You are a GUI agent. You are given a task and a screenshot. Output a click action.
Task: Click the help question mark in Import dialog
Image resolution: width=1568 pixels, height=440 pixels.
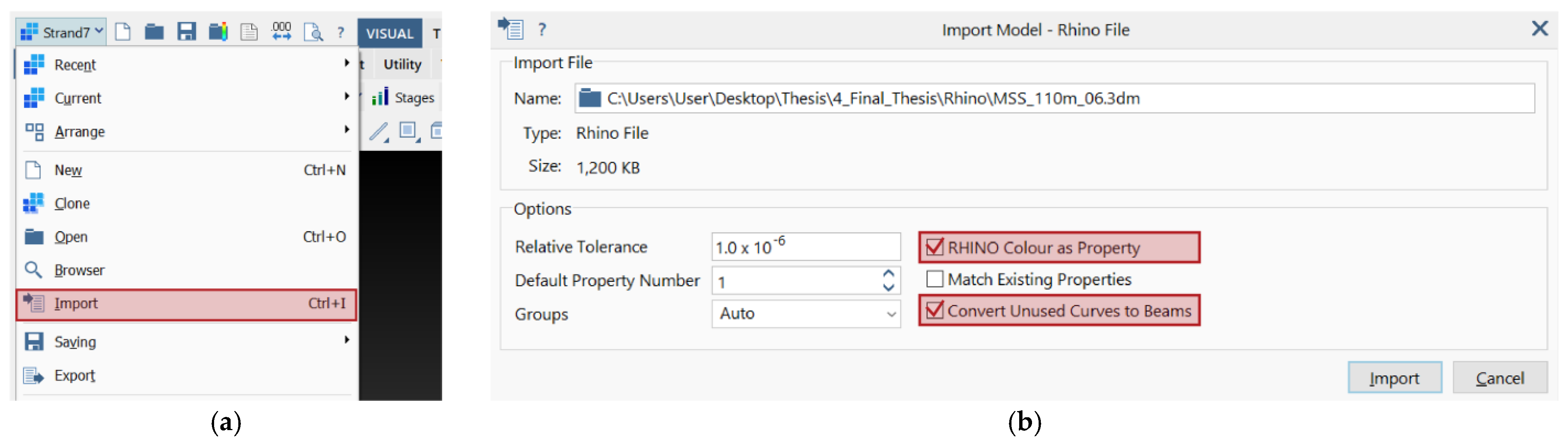tap(542, 29)
